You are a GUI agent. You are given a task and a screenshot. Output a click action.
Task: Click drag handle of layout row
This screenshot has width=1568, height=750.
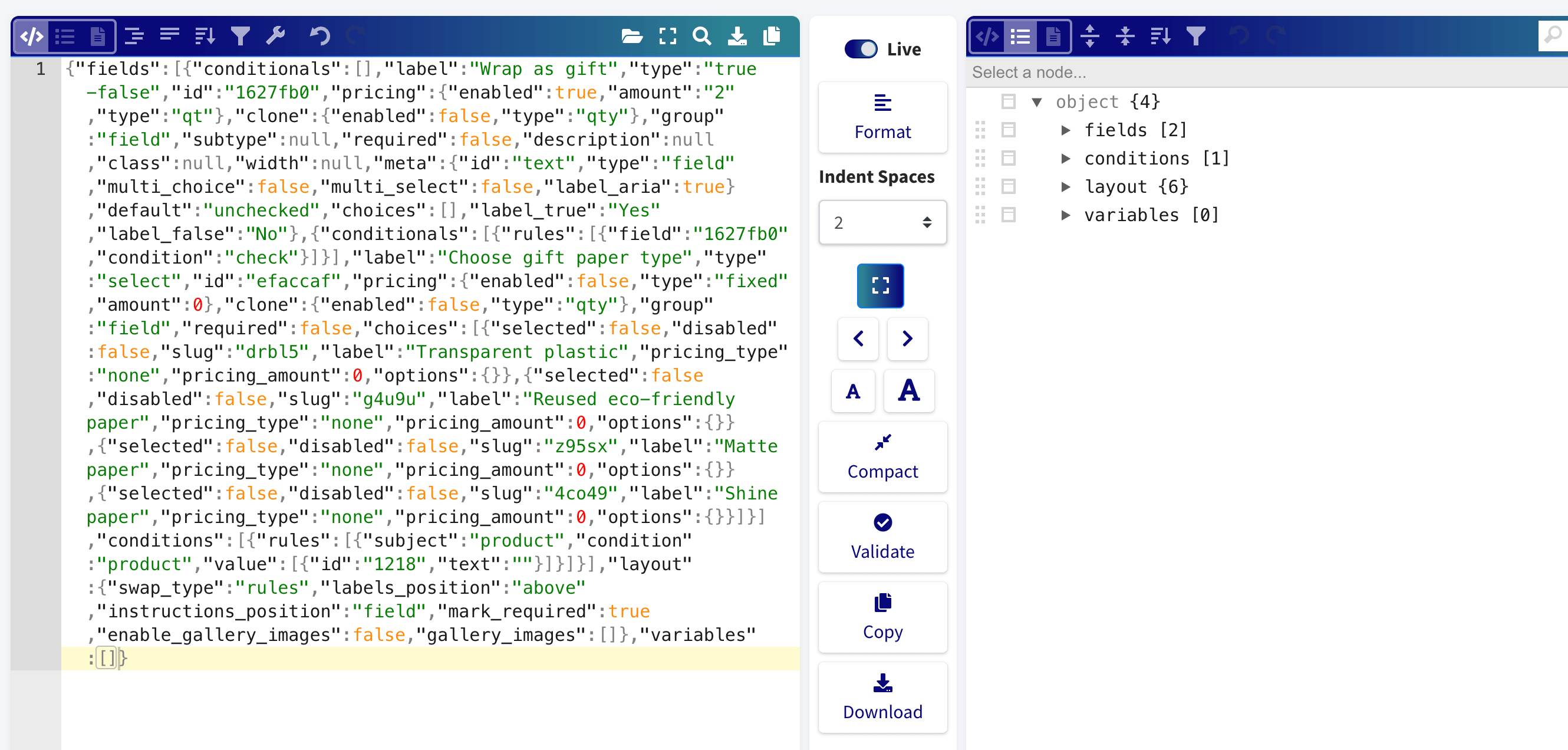(x=980, y=186)
